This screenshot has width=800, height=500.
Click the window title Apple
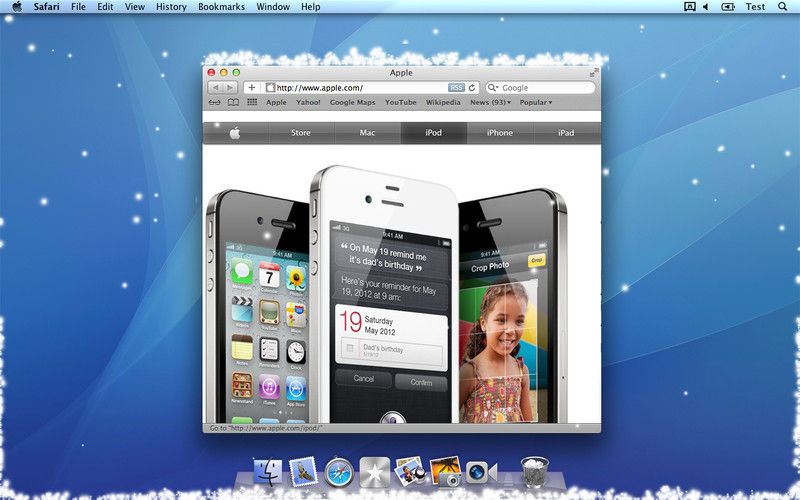(x=401, y=73)
